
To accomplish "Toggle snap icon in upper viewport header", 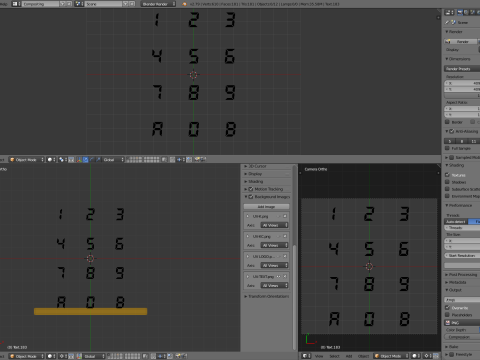I will [189, 160].
